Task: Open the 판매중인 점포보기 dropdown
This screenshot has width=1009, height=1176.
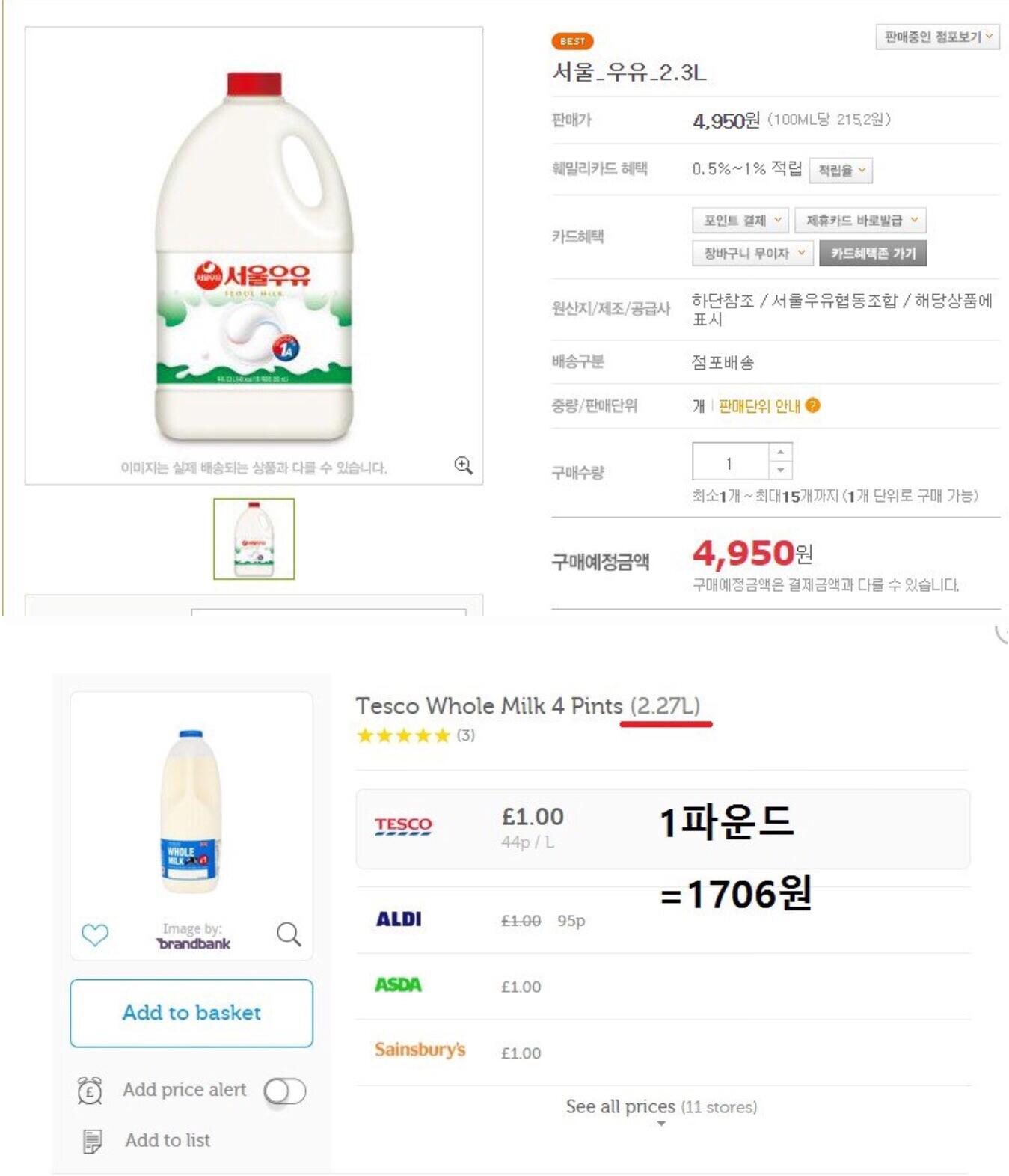Action: point(937,37)
